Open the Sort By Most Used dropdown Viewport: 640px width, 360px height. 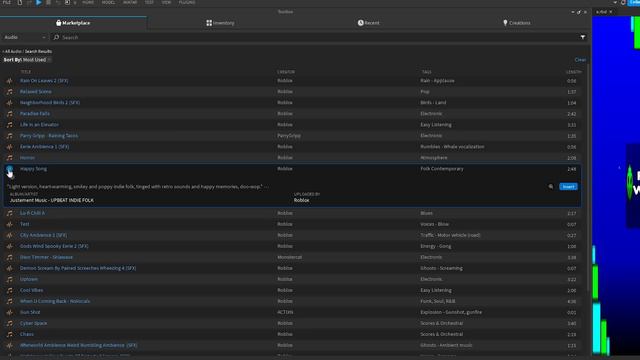pos(27,60)
